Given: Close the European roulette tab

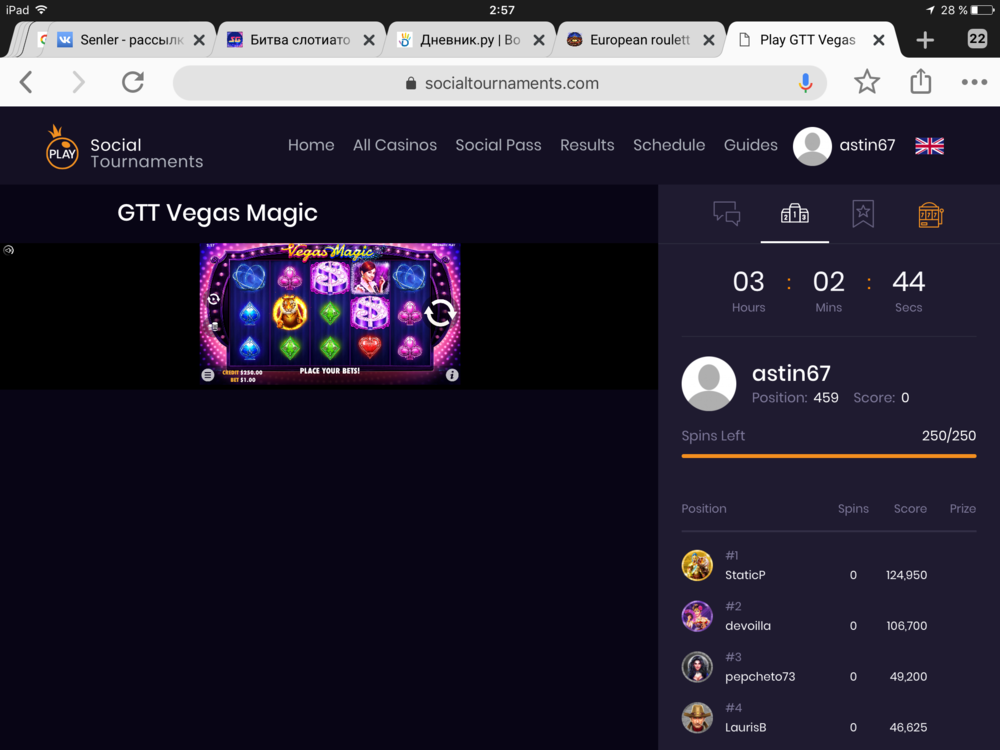Looking at the screenshot, I should (x=709, y=40).
